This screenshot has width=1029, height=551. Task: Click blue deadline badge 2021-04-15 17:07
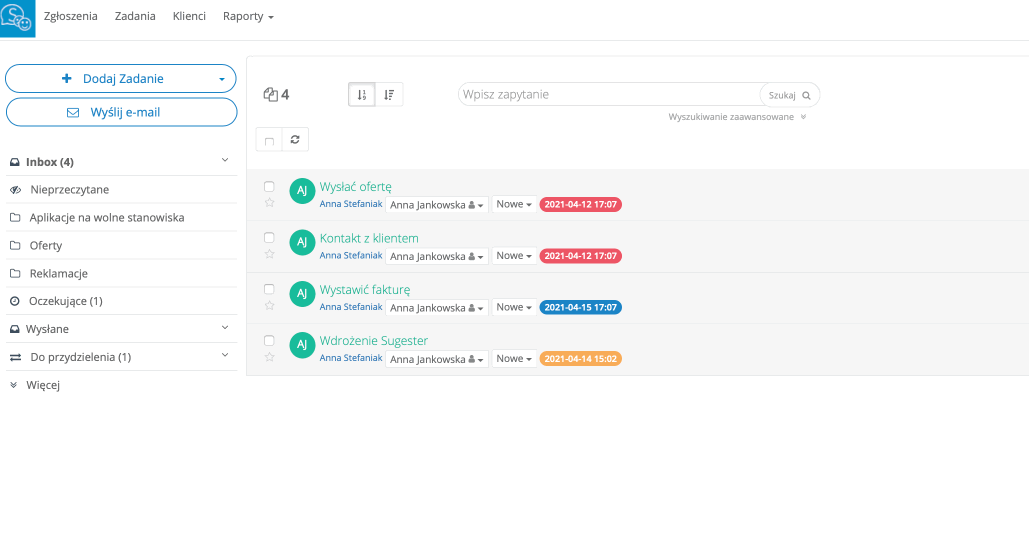(x=581, y=307)
